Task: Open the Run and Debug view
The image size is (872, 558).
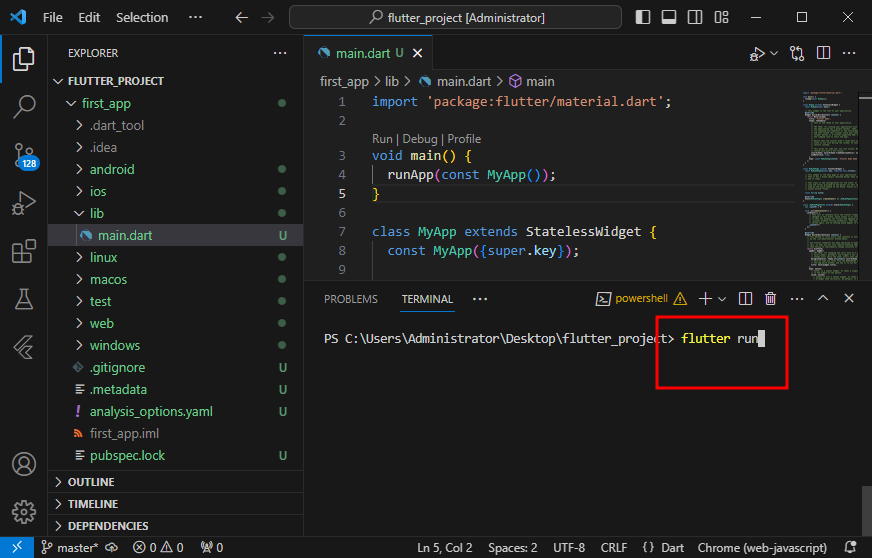Action: point(23,203)
